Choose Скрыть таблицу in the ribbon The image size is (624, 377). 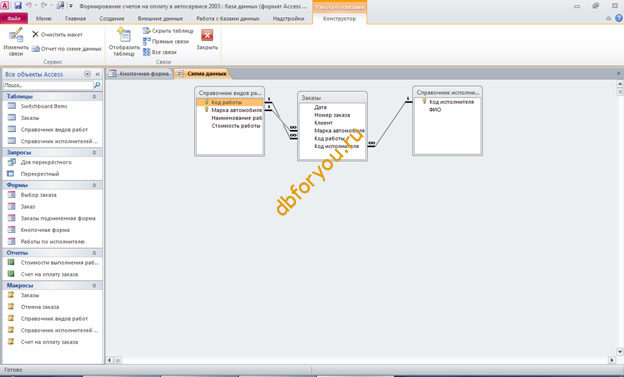tap(168, 31)
